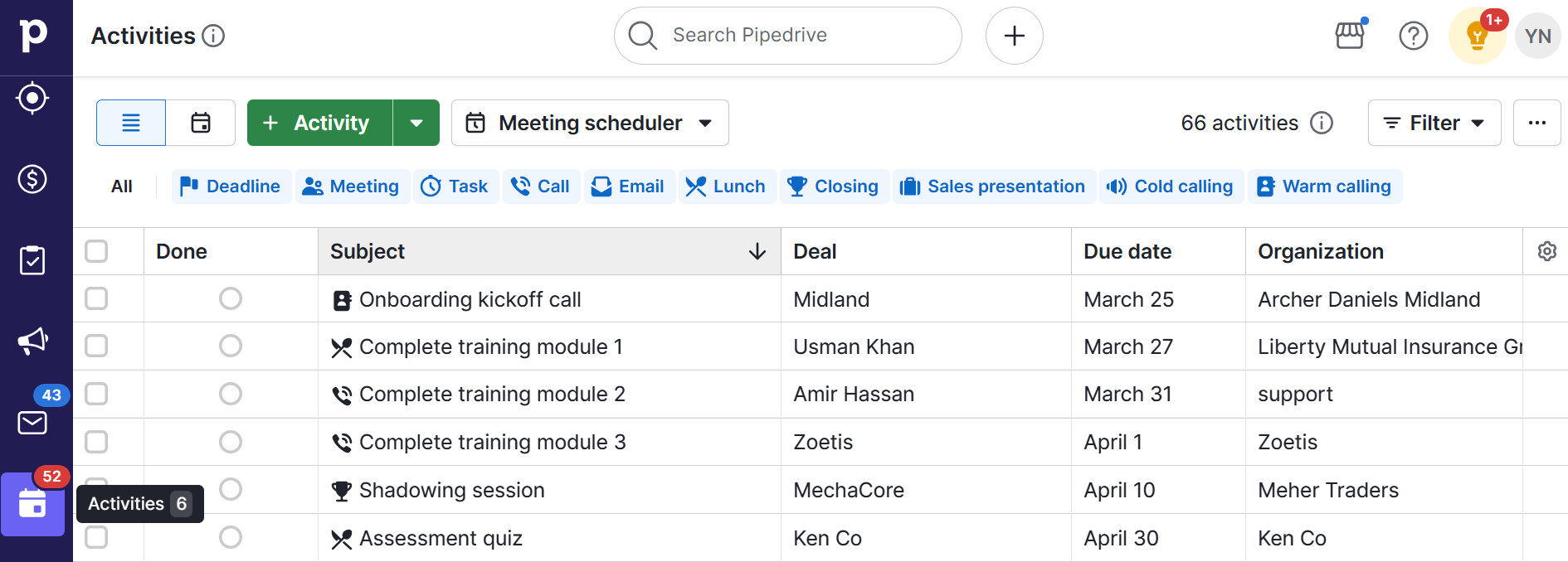Open the Mail inbox icon in sidebar
The image size is (1568, 562).
coord(32,423)
